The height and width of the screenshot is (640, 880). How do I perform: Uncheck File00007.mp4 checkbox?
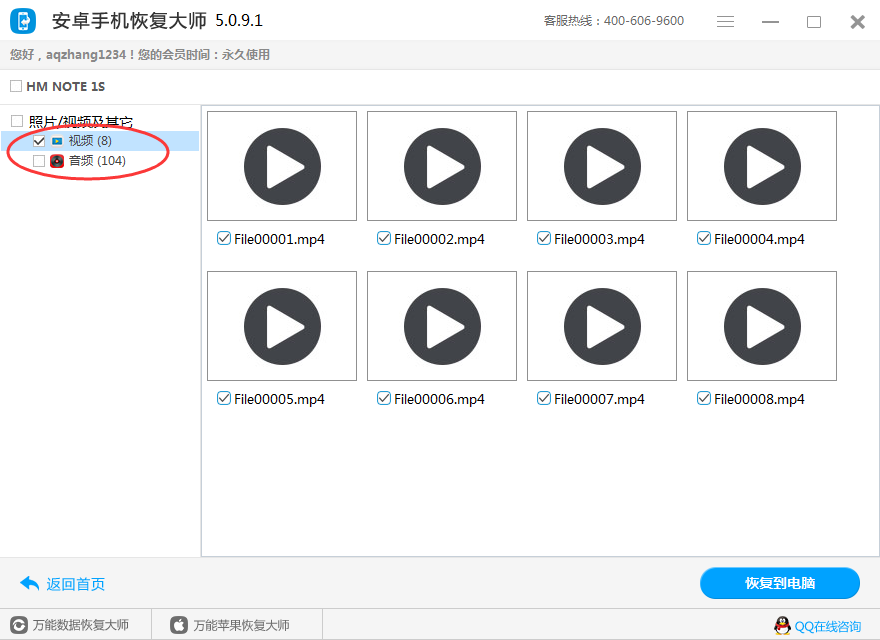point(543,398)
